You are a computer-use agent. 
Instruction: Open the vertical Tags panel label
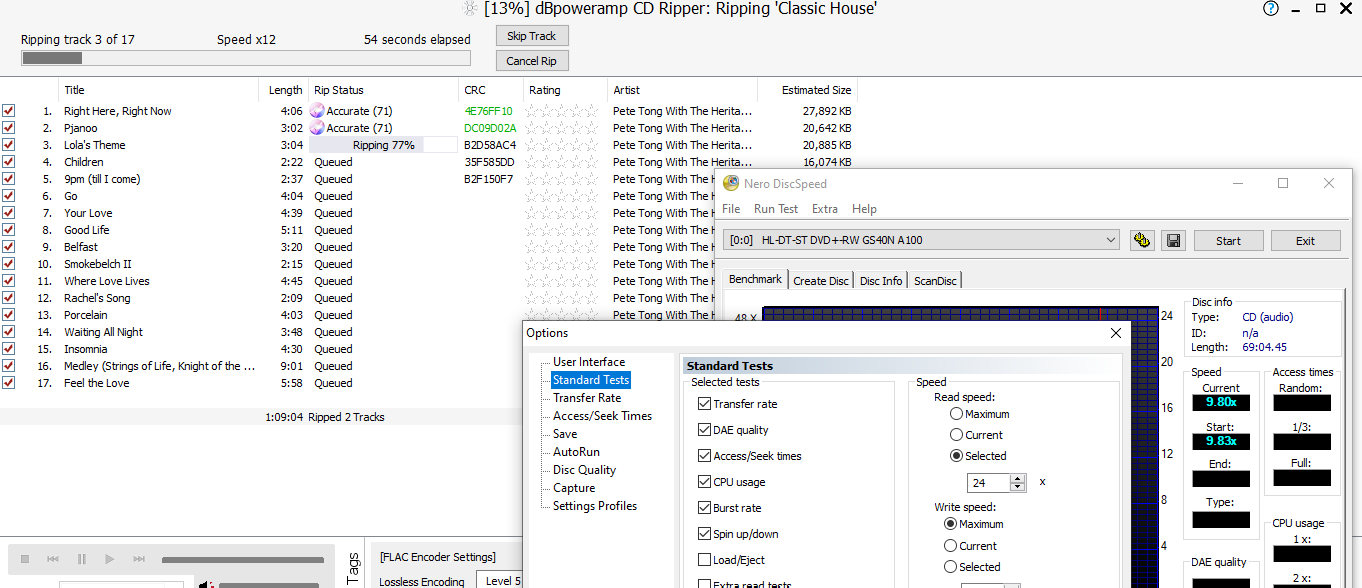pyautogui.click(x=353, y=568)
